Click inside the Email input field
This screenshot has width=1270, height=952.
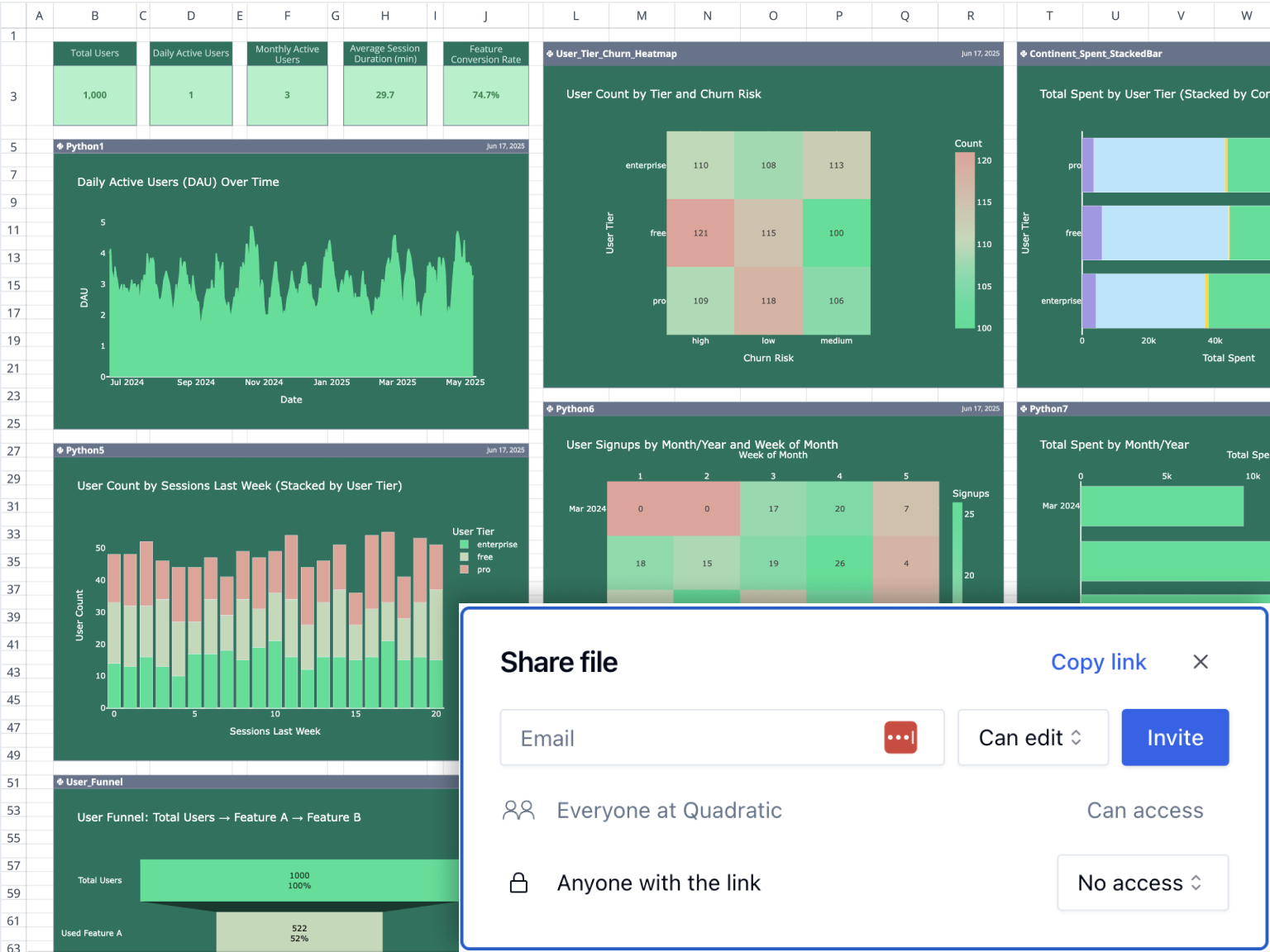pyautogui.click(x=678, y=737)
